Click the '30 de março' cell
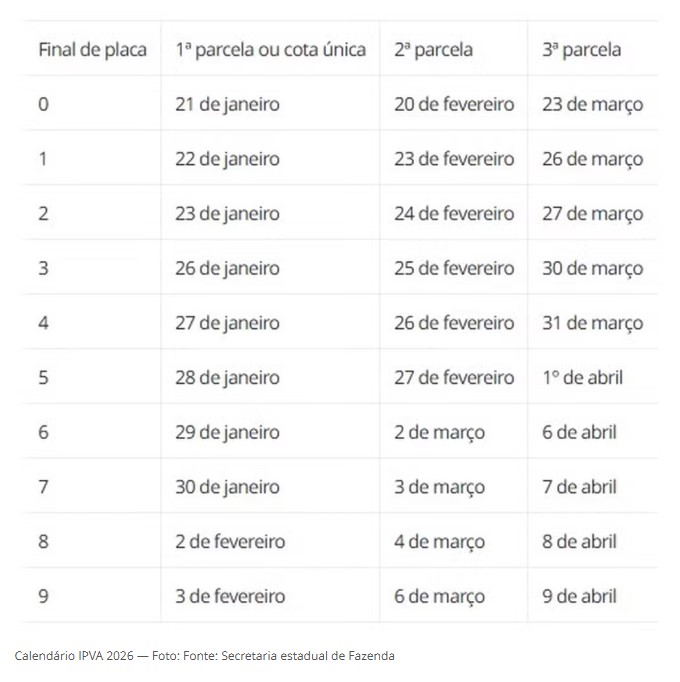This screenshot has width=680, height=682. point(592,268)
